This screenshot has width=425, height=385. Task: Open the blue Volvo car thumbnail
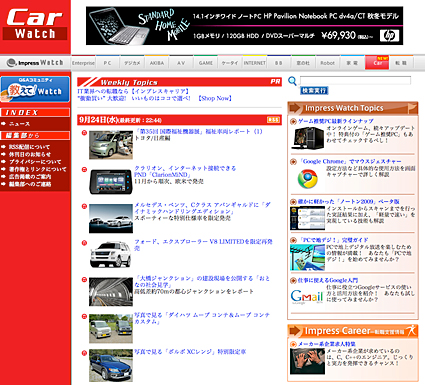(x=111, y=366)
